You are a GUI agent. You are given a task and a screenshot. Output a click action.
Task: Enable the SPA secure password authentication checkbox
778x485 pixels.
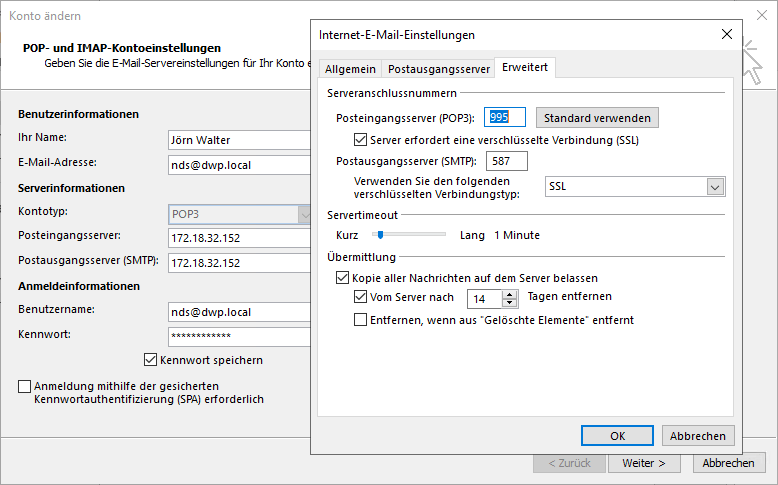click(x=25, y=386)
